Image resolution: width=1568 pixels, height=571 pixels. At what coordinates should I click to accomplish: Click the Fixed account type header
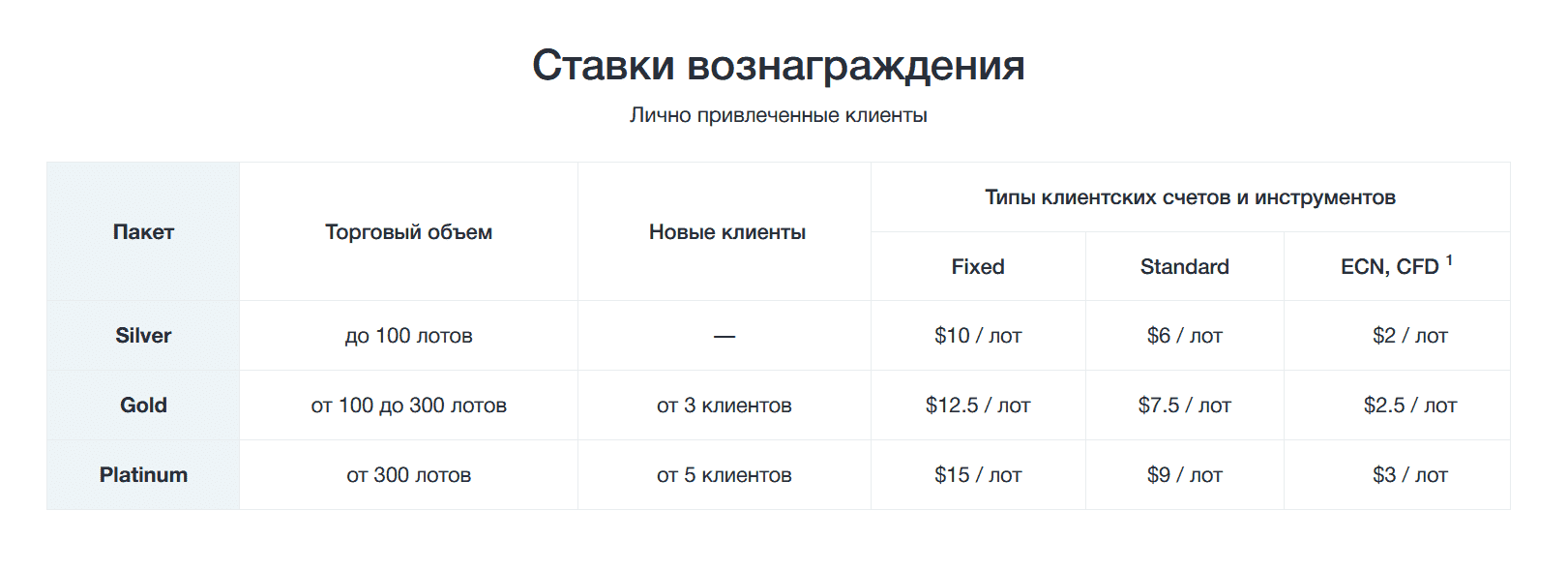(978, 267)
